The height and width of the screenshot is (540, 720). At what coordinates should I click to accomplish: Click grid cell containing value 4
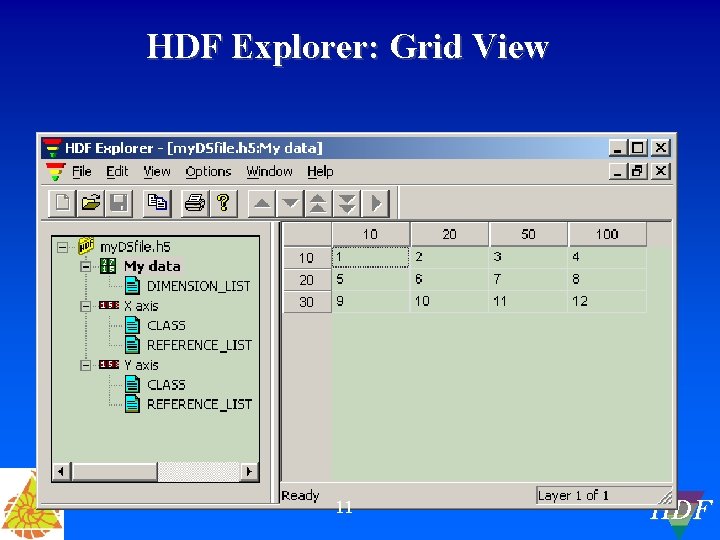(608, 257)
